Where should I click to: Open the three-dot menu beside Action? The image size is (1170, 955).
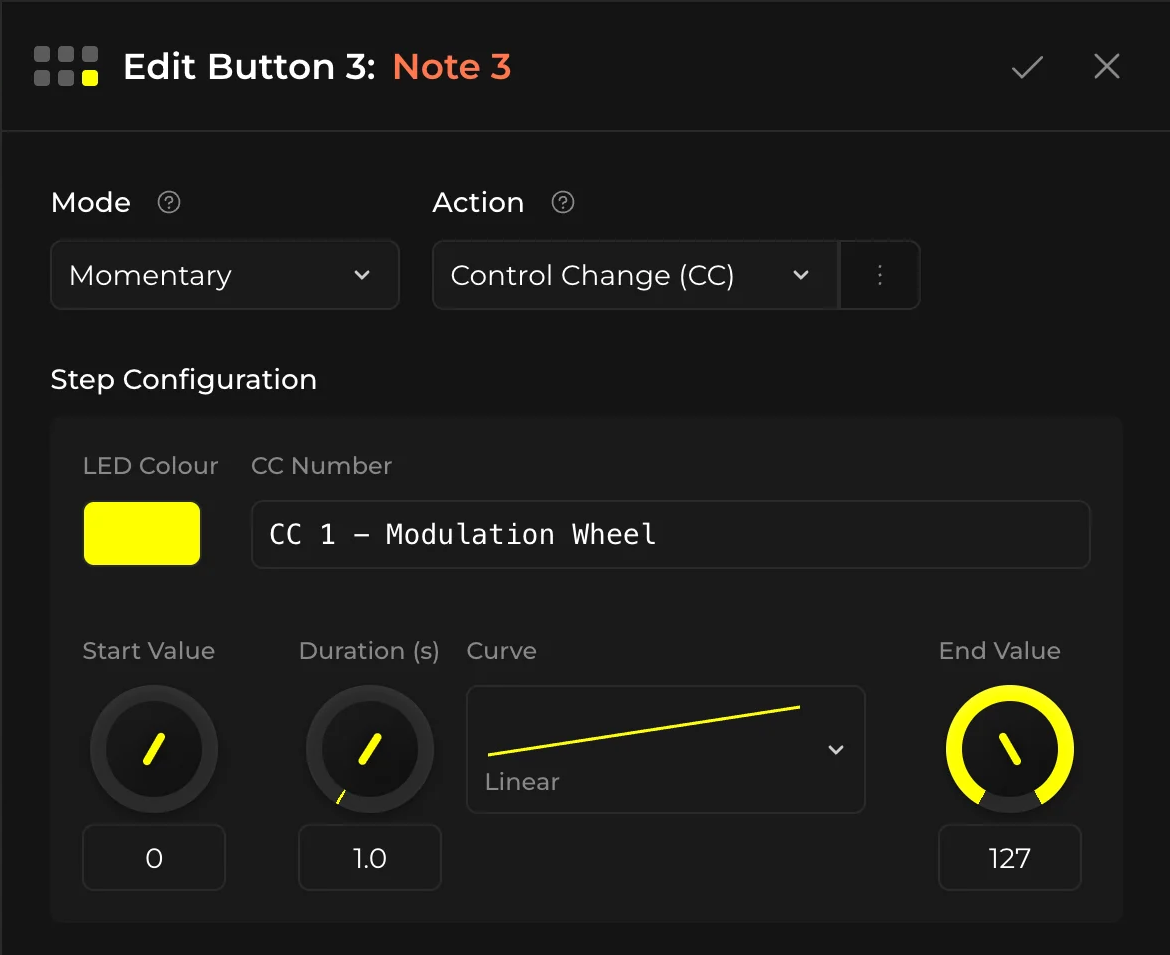coord(879,274)
